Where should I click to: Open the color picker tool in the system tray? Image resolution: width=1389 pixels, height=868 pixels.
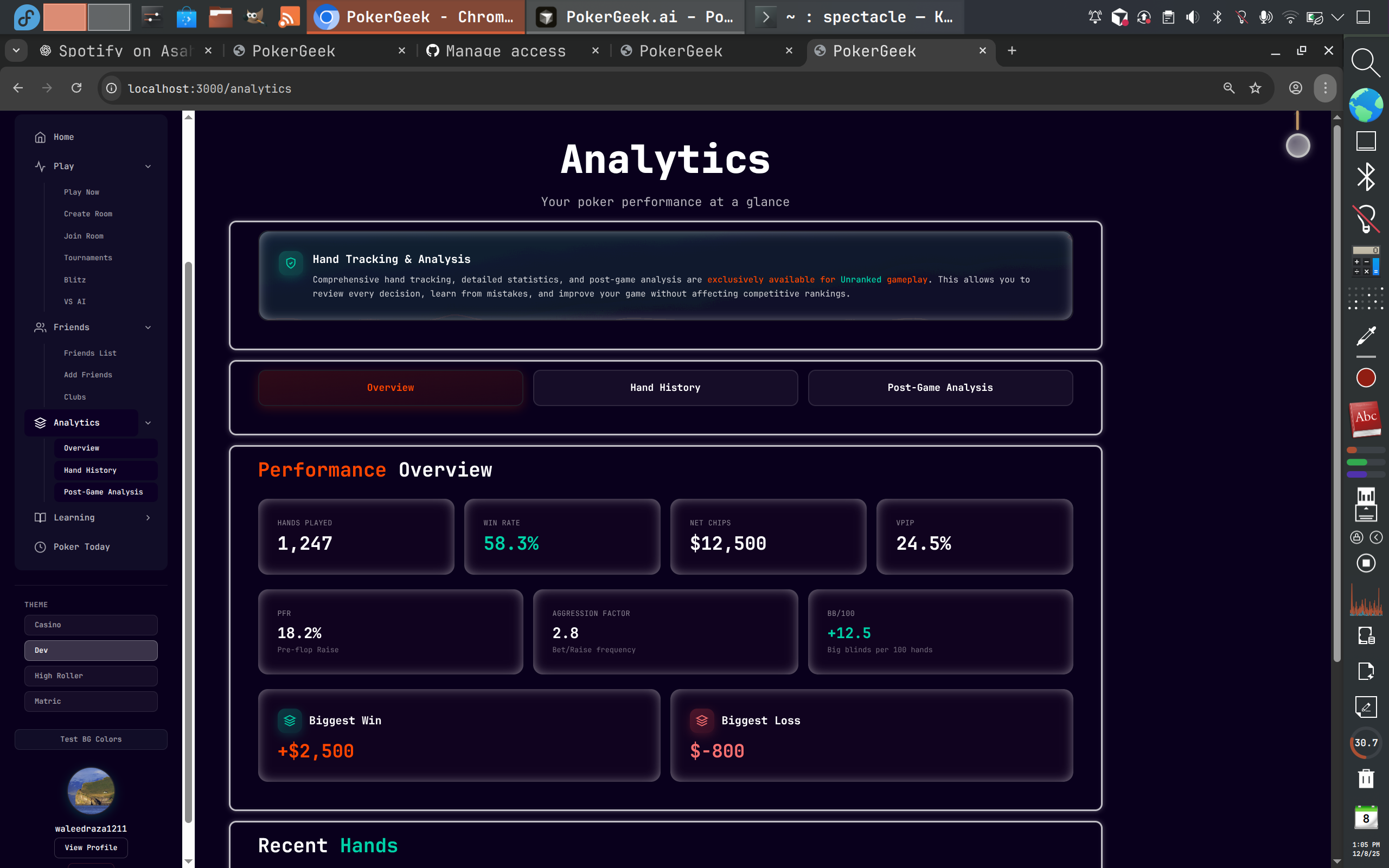click(x=1367, y=335)
